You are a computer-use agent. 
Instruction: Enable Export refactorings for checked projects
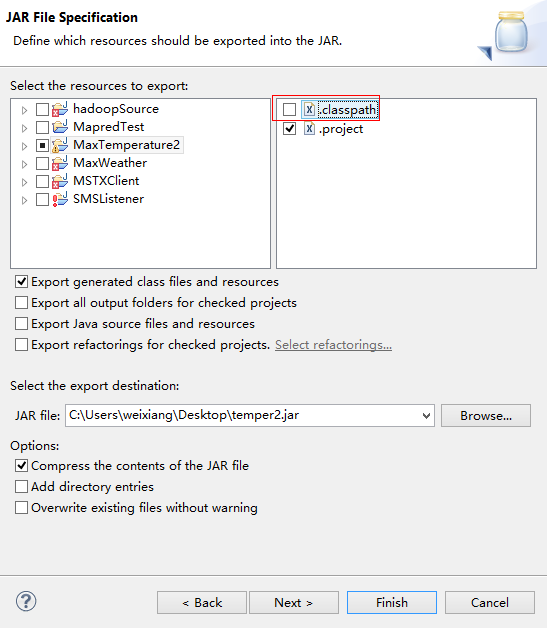click(21, 344)
